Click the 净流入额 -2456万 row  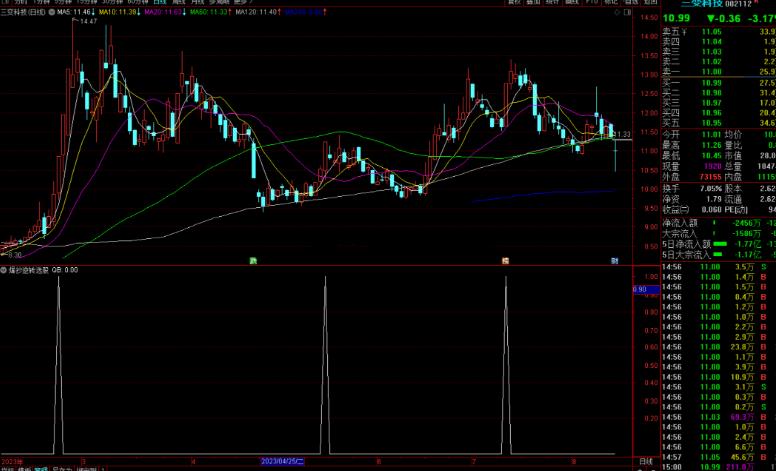[x=719, y=223]
